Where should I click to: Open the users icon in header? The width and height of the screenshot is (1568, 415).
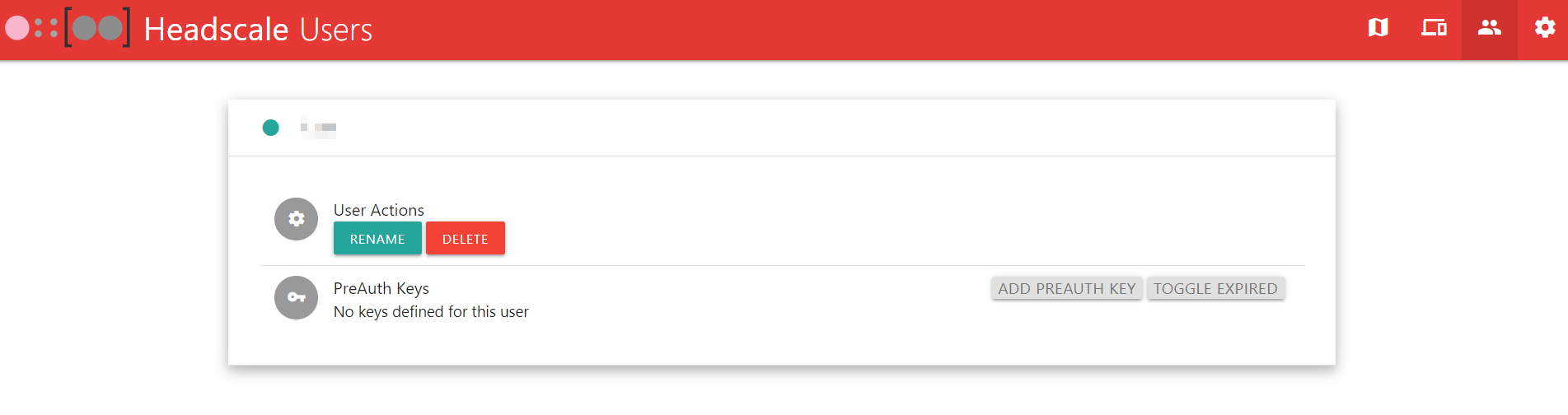(x=1489, y=28)
